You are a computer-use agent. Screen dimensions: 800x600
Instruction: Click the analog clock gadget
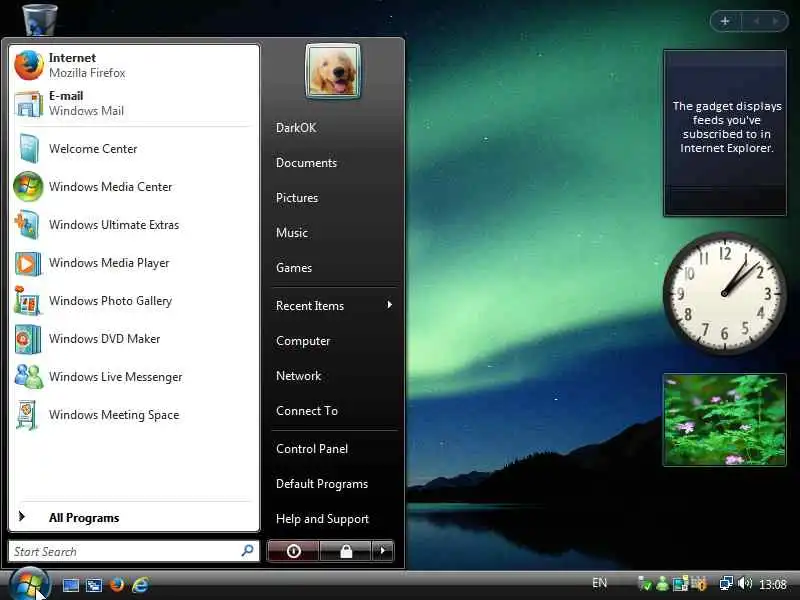click(724, 293)
